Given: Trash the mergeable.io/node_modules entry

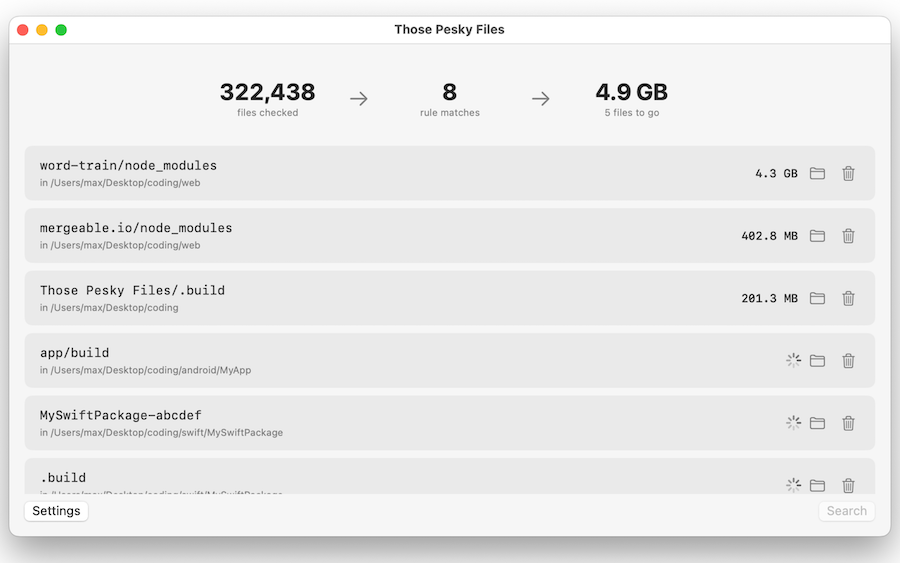Looking at the screenshot, I should [848, 236].
